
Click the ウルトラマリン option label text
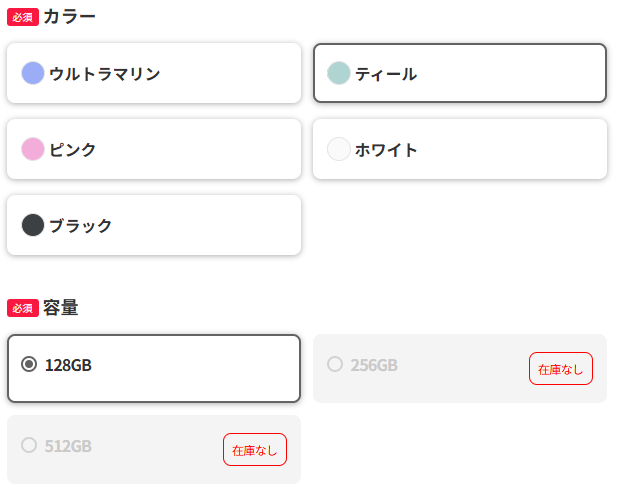click(x=104, y=73)
